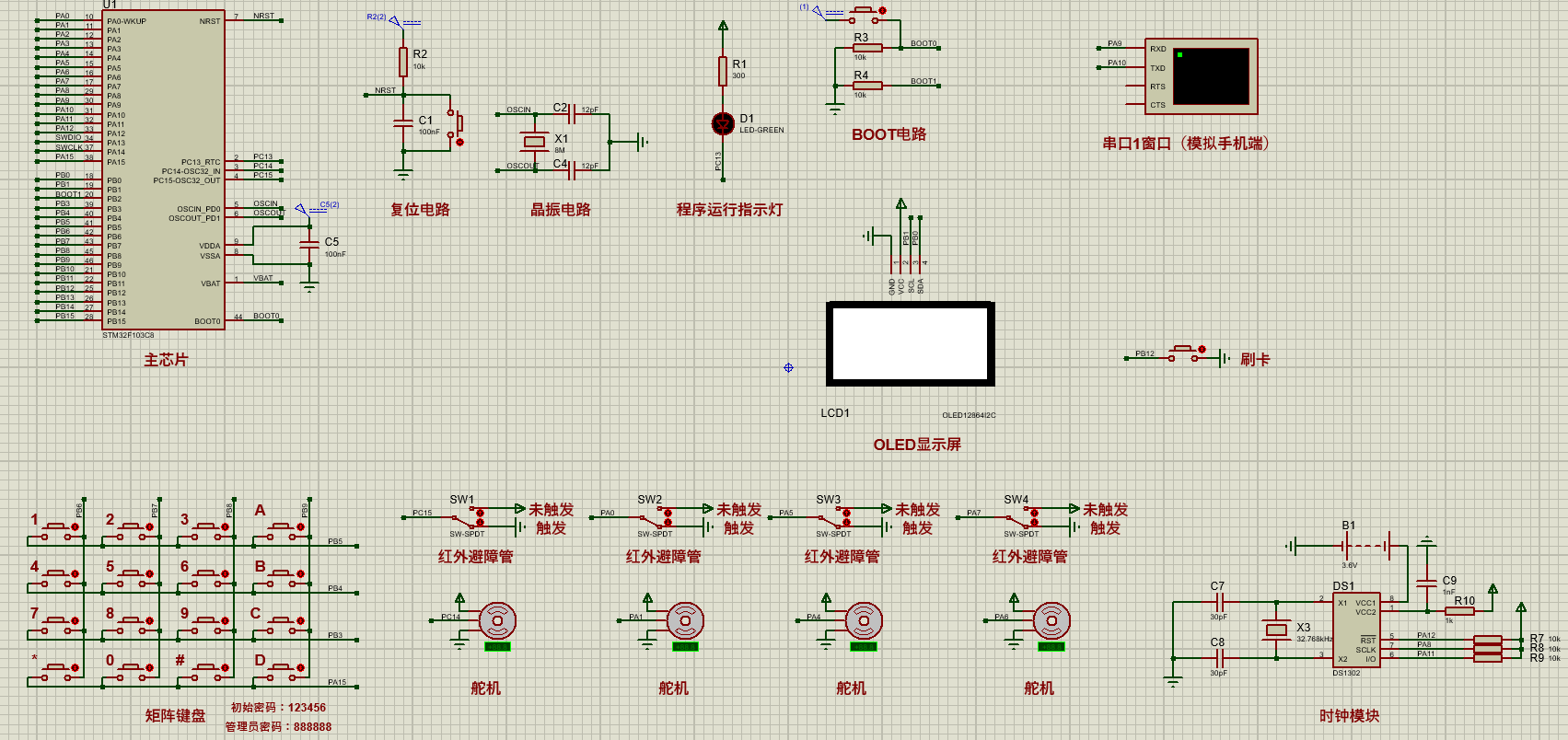The height and width of the screenshot is (740, 1568).
Task: Select decoupling capacitor C5 100nF
Action: coord(309,243)
